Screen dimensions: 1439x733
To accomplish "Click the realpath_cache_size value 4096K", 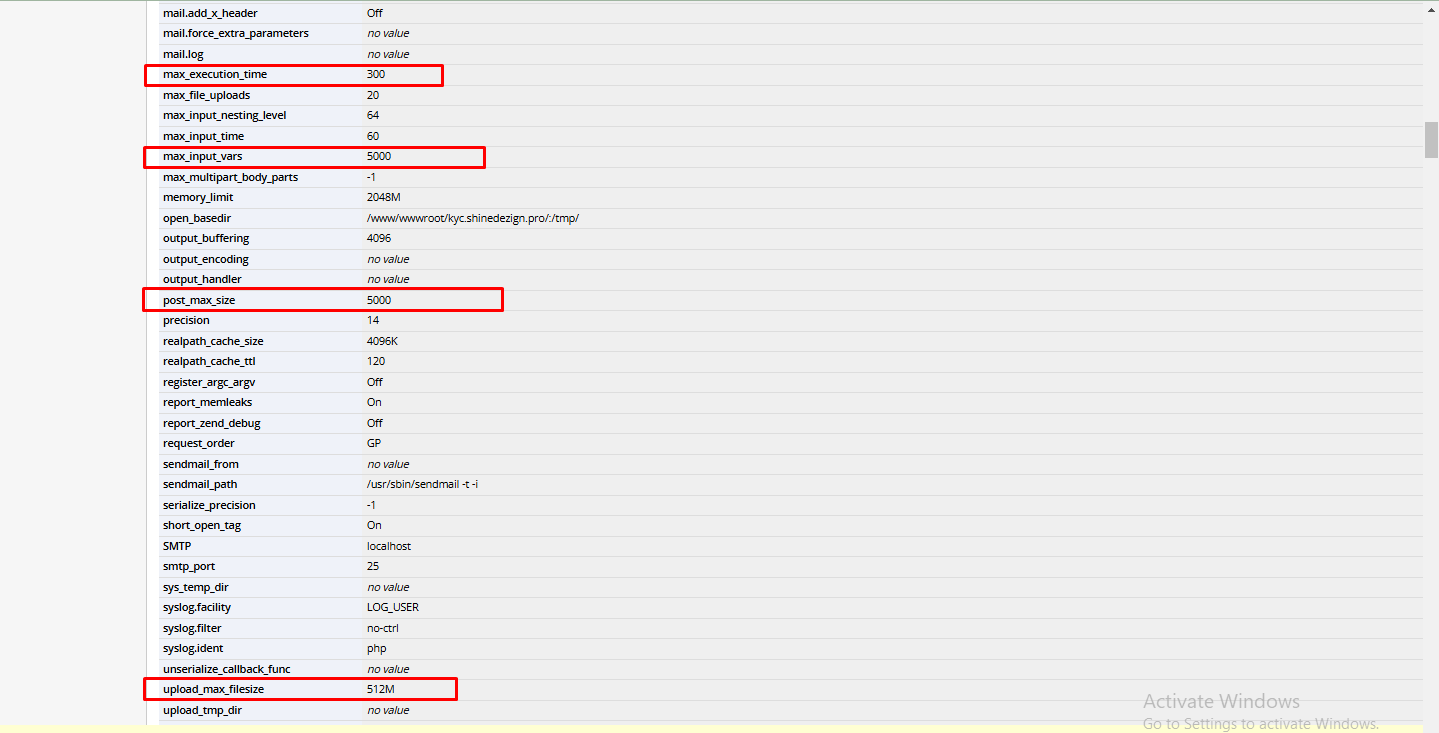I will (x=382, y=342).
